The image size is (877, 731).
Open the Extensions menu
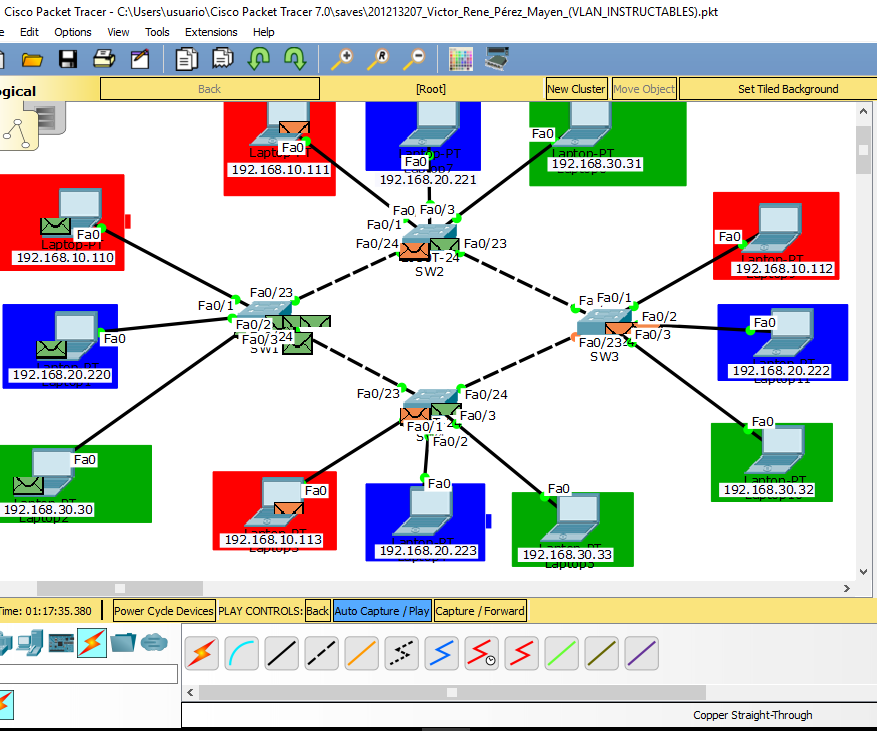pyautogui.click(x=211, y=32)
